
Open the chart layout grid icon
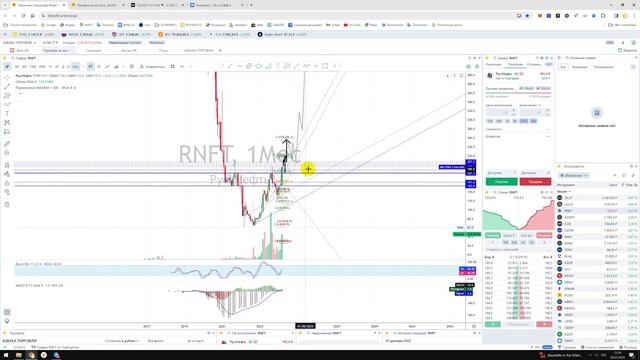pyautogui.click(x=173, y=67)
